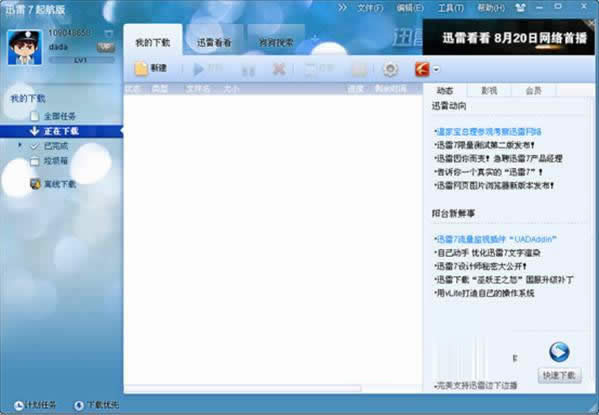Click the 进度 column header
599x415 pixels.
point(355,89)
